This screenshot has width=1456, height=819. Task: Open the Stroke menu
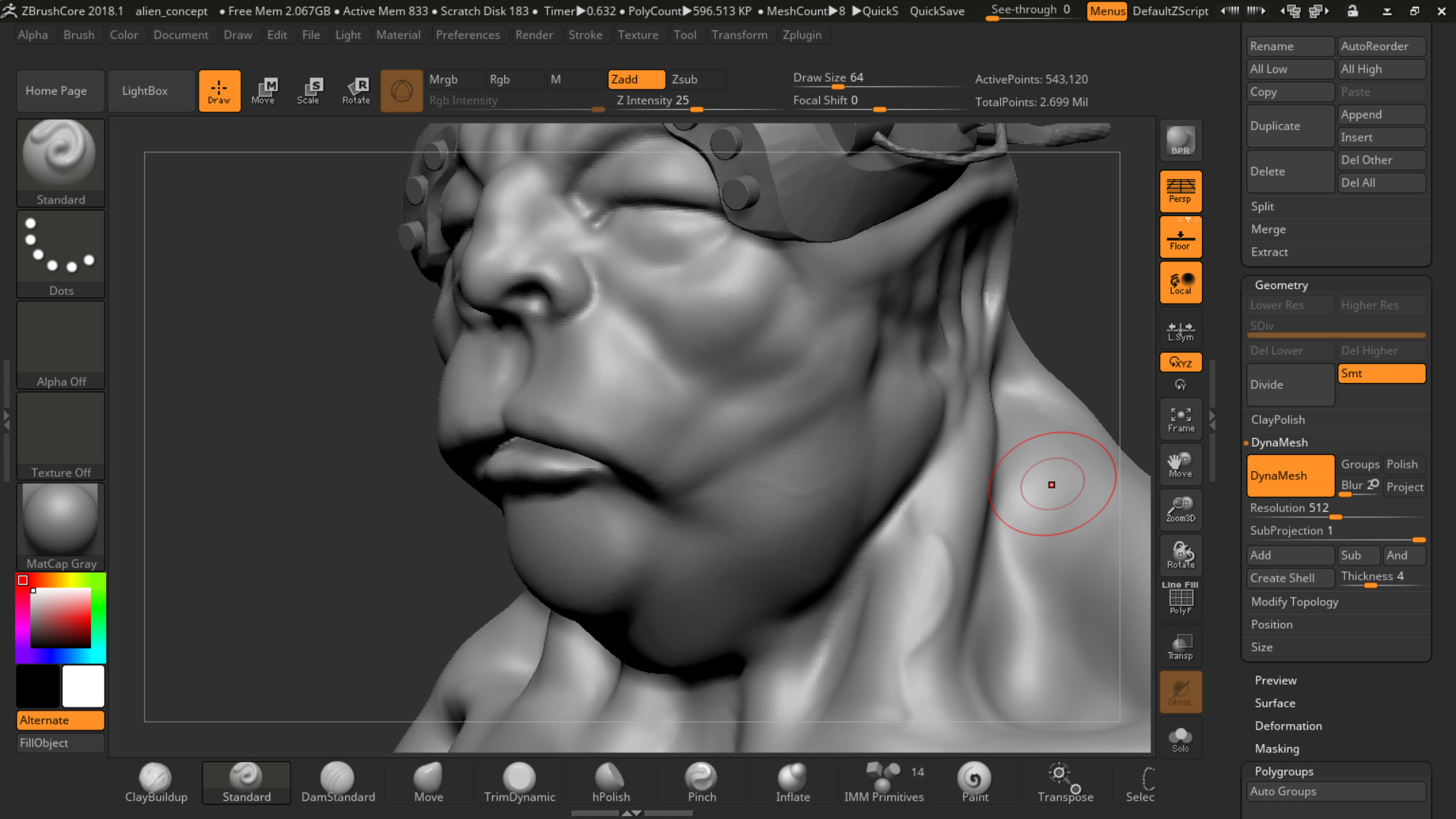coord(585,35)
